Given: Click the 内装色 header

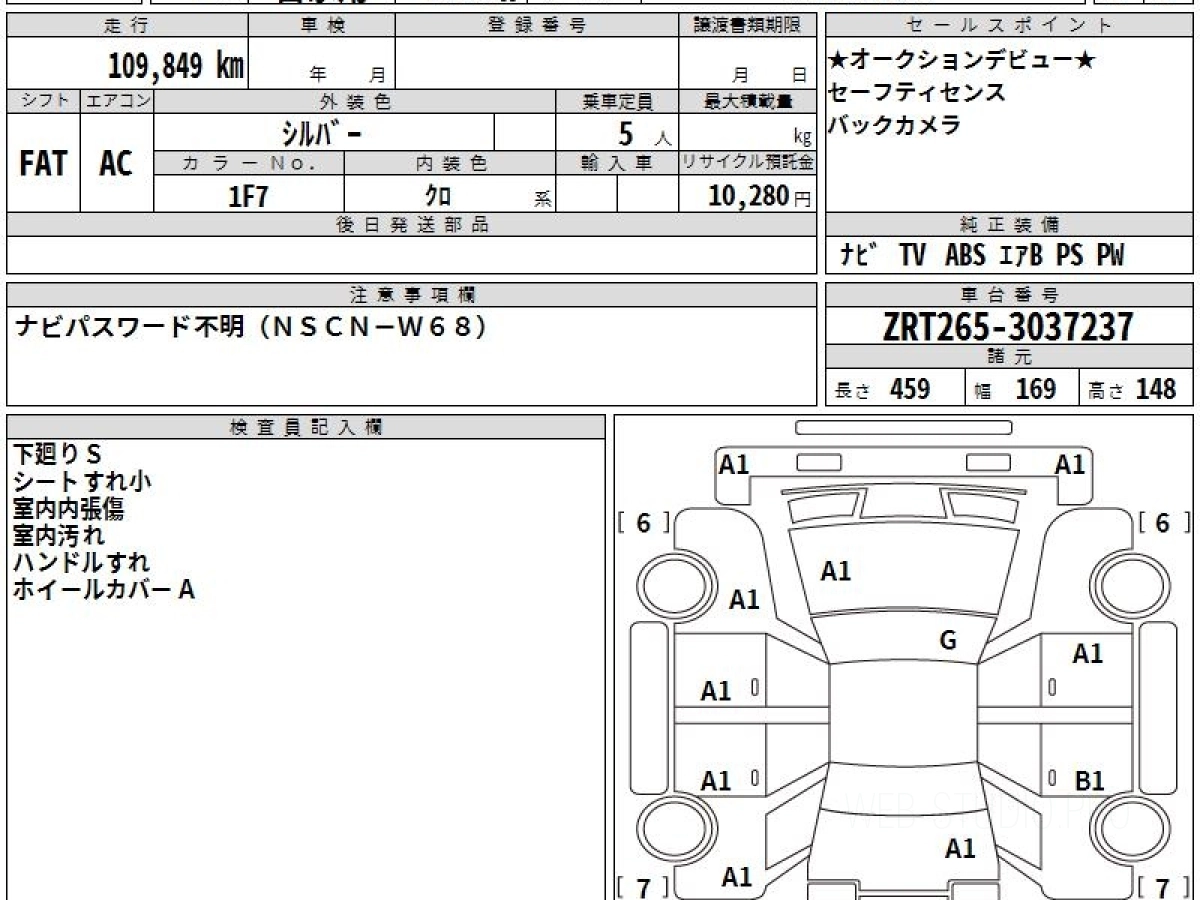Looking at the screenshot, I should [x=450, y=163].
